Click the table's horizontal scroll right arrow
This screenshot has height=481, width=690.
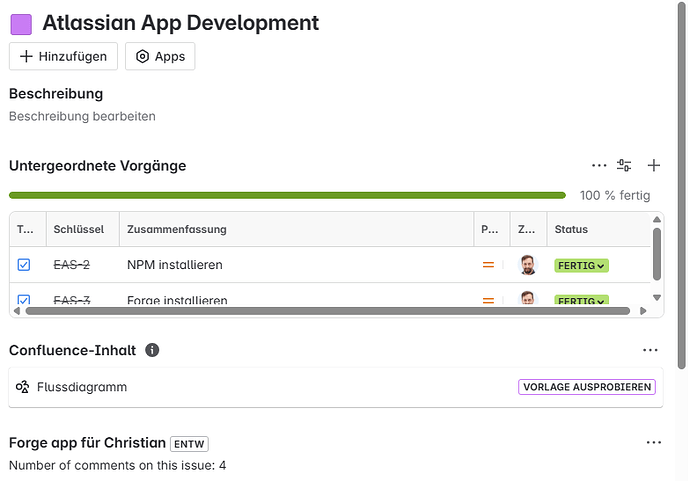[x=643, y=311]
